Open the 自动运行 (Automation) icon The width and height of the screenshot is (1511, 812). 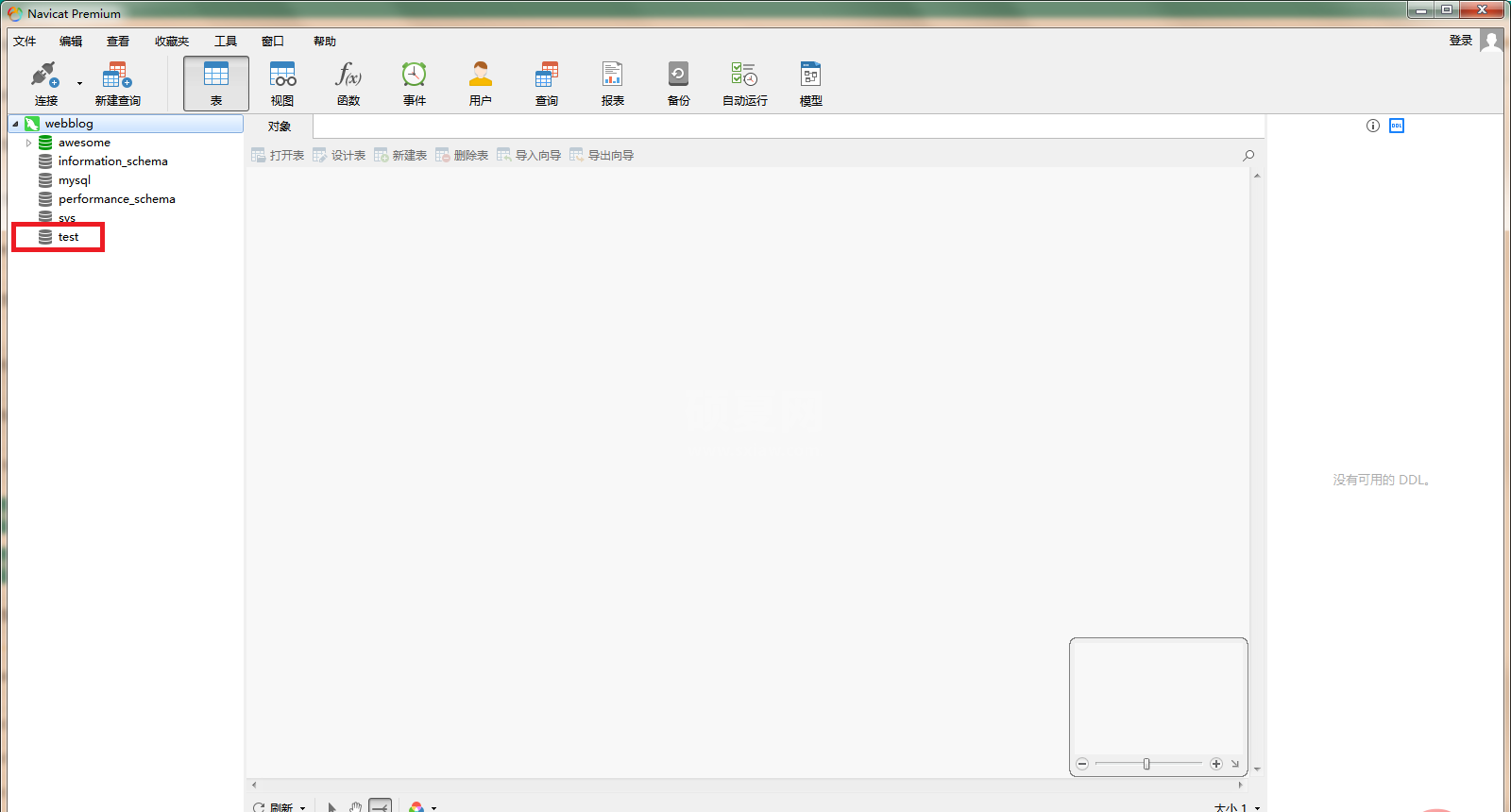[744, 75]
